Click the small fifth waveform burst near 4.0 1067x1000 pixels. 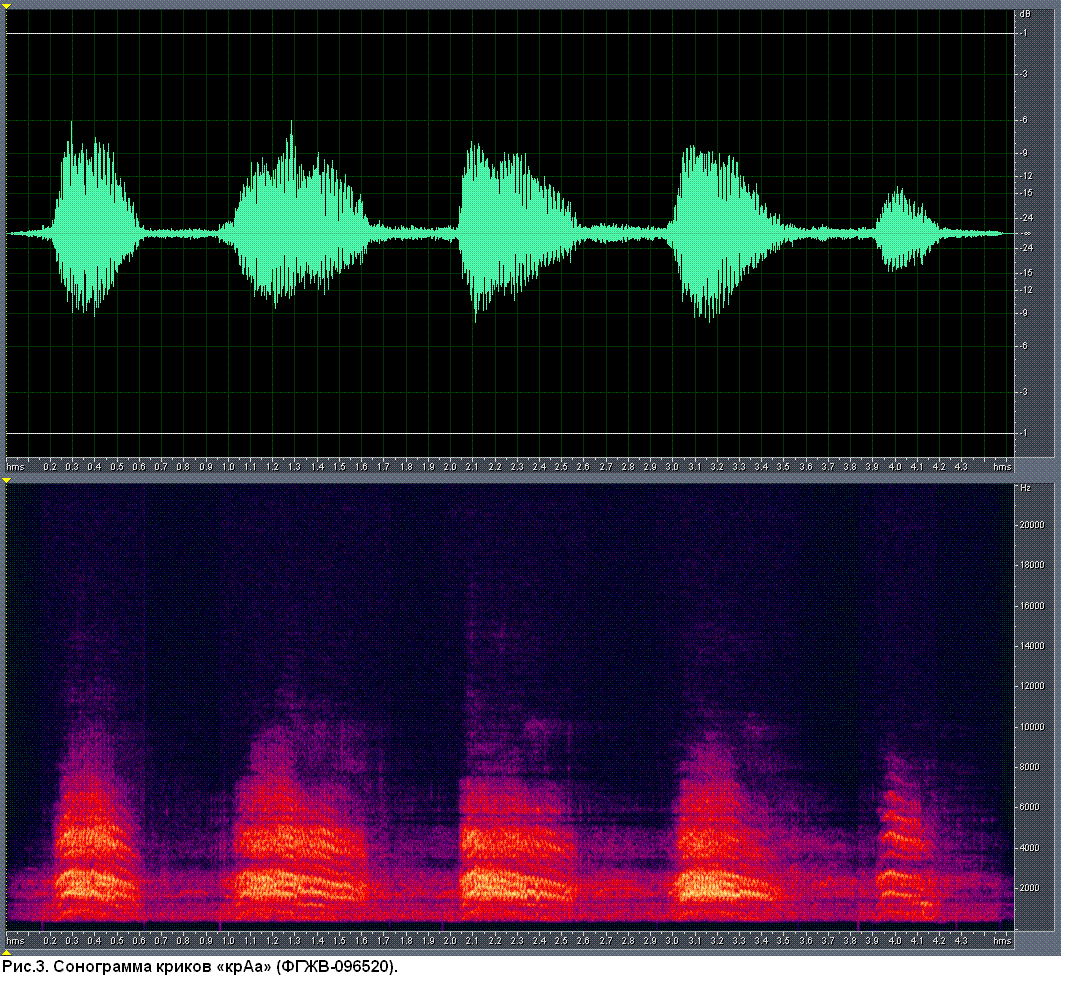pyautogui.click(x=908, y=230)
